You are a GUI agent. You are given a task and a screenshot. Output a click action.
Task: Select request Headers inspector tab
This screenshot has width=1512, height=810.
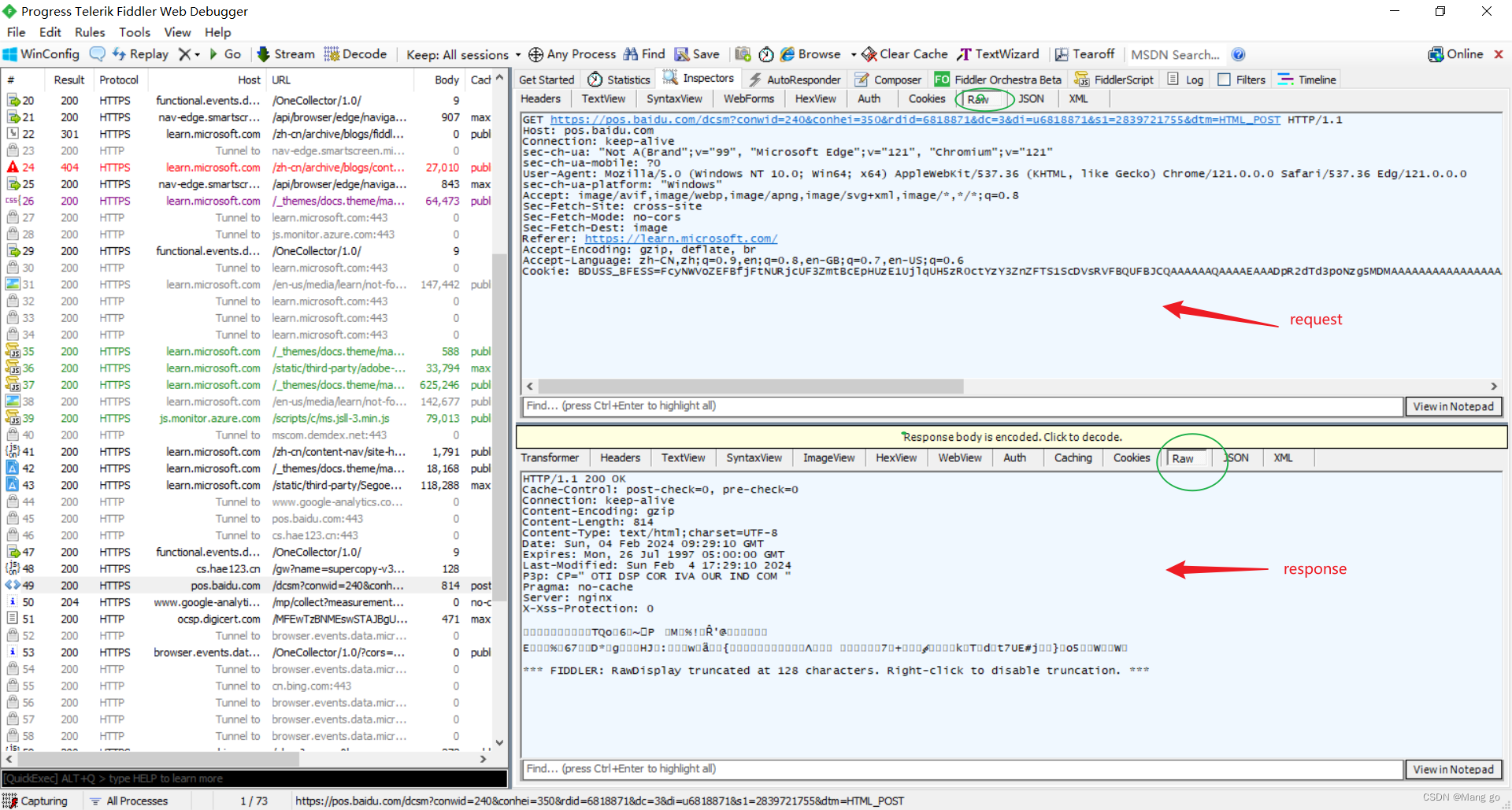(540, 98)
